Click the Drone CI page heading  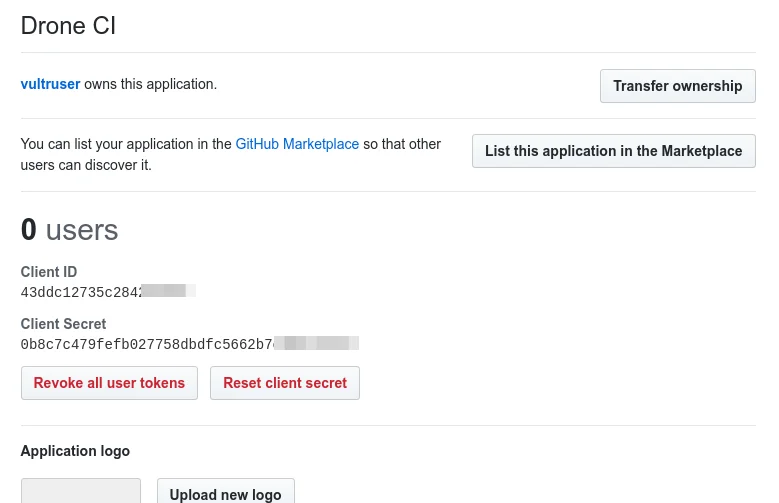click(68, 26)
